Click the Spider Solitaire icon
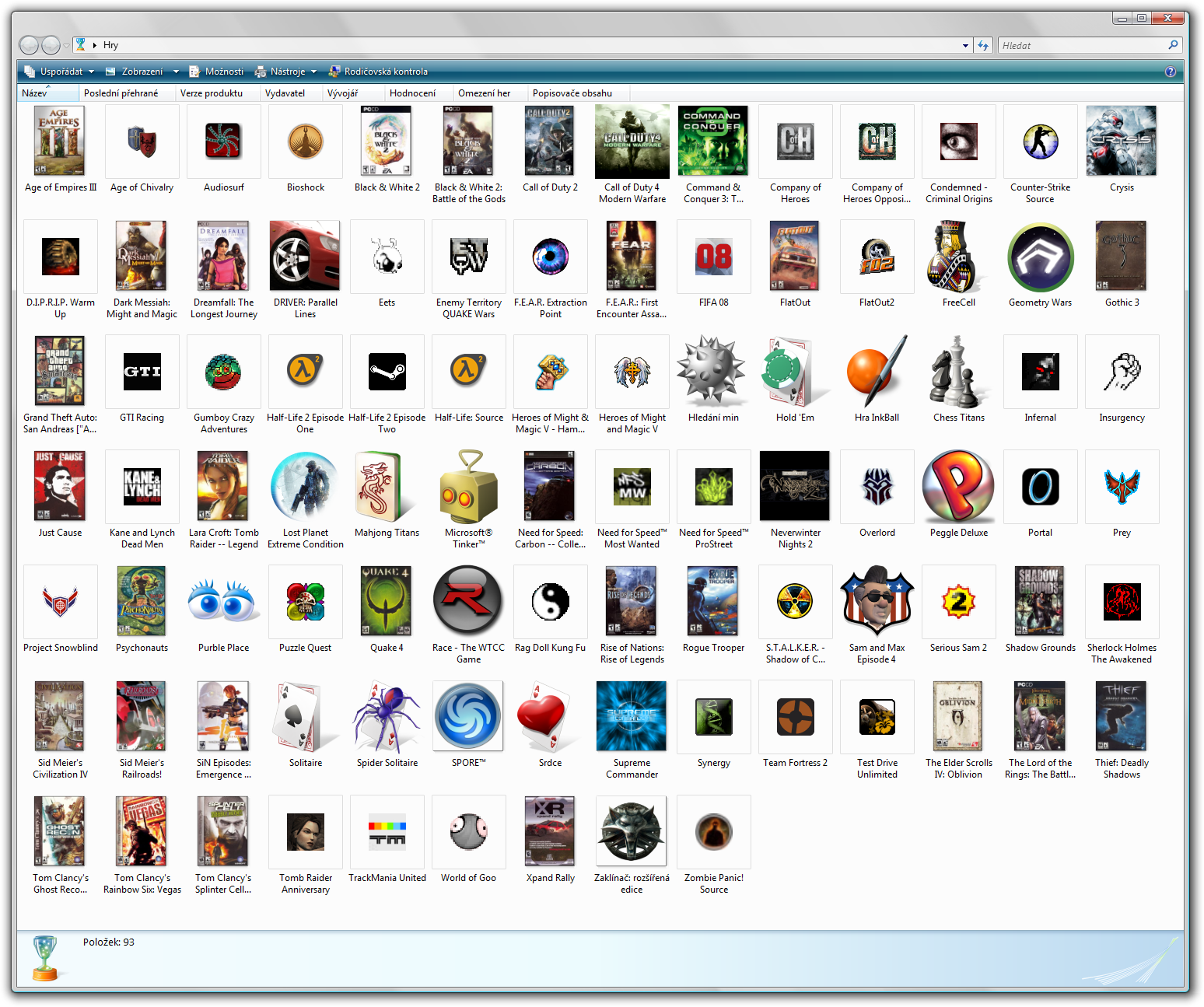Screen dimensions: 1204x1007 click(387, 717)
